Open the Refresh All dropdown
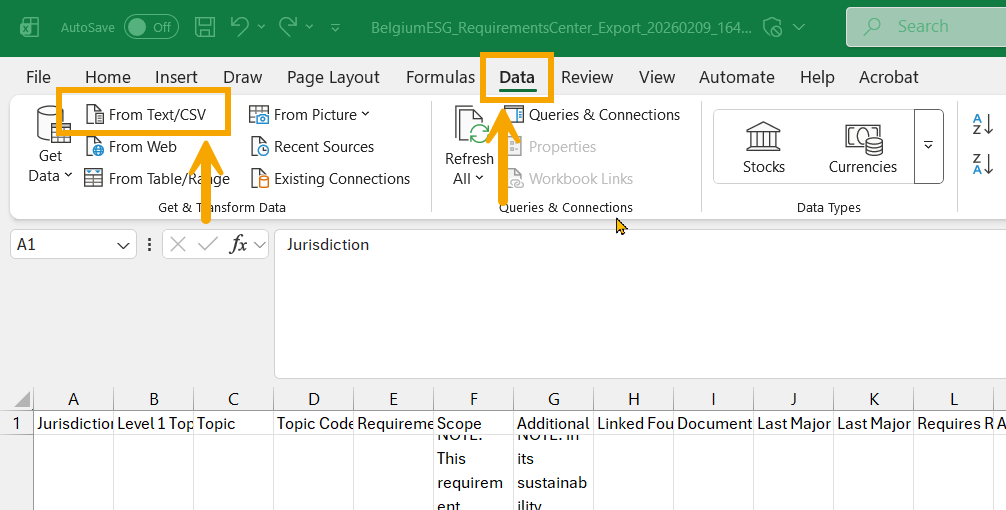The width and height of the screenshot is (1006, 510). [469, 178]
